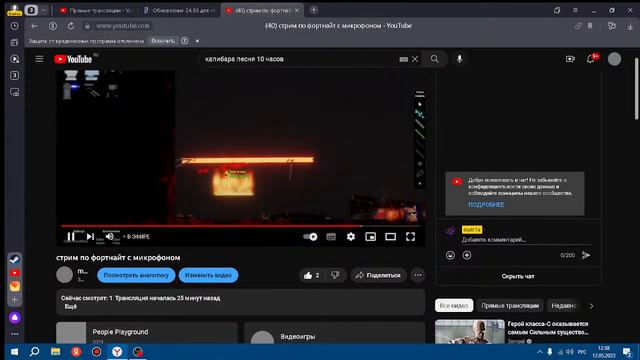Start voice search with microphone
Viewport: 640px width, 360px height.
[459, 59]
